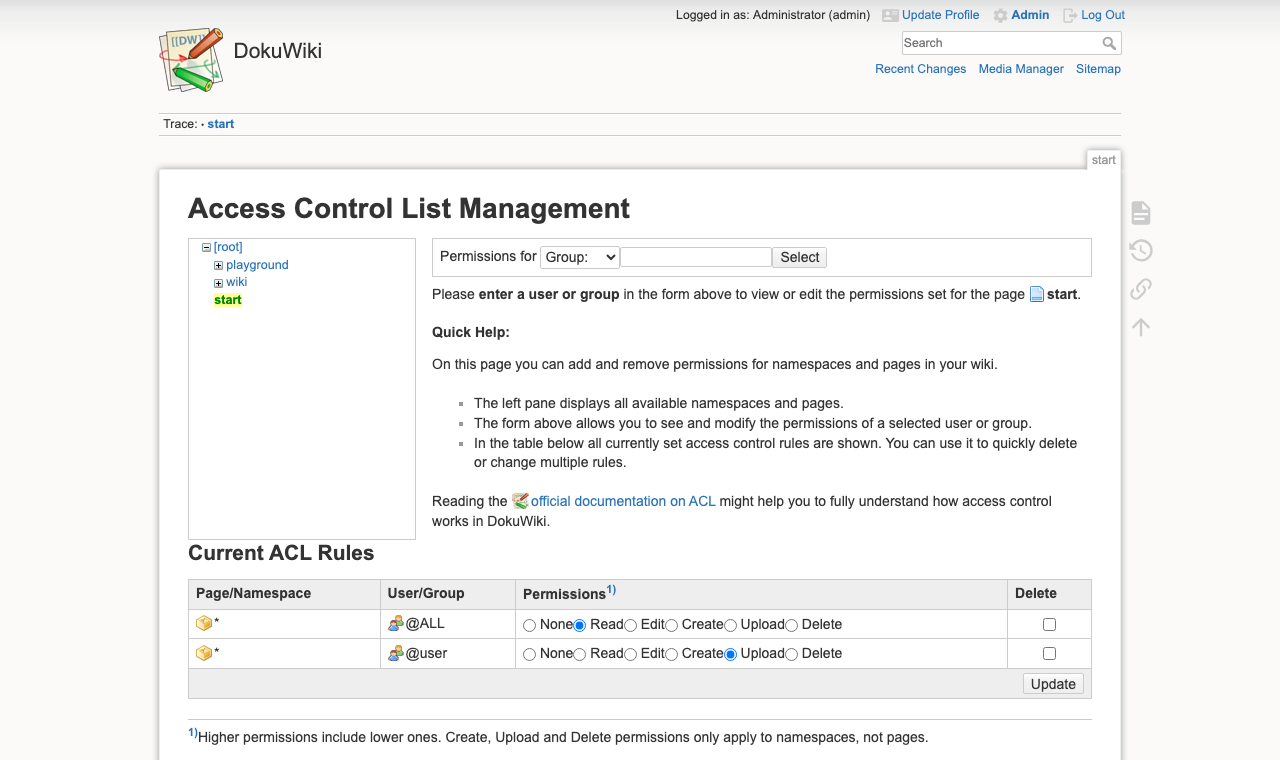1280x760 pixels.
Task: Click namespace cube icon in @ALL row
Action: pos(204,623)
